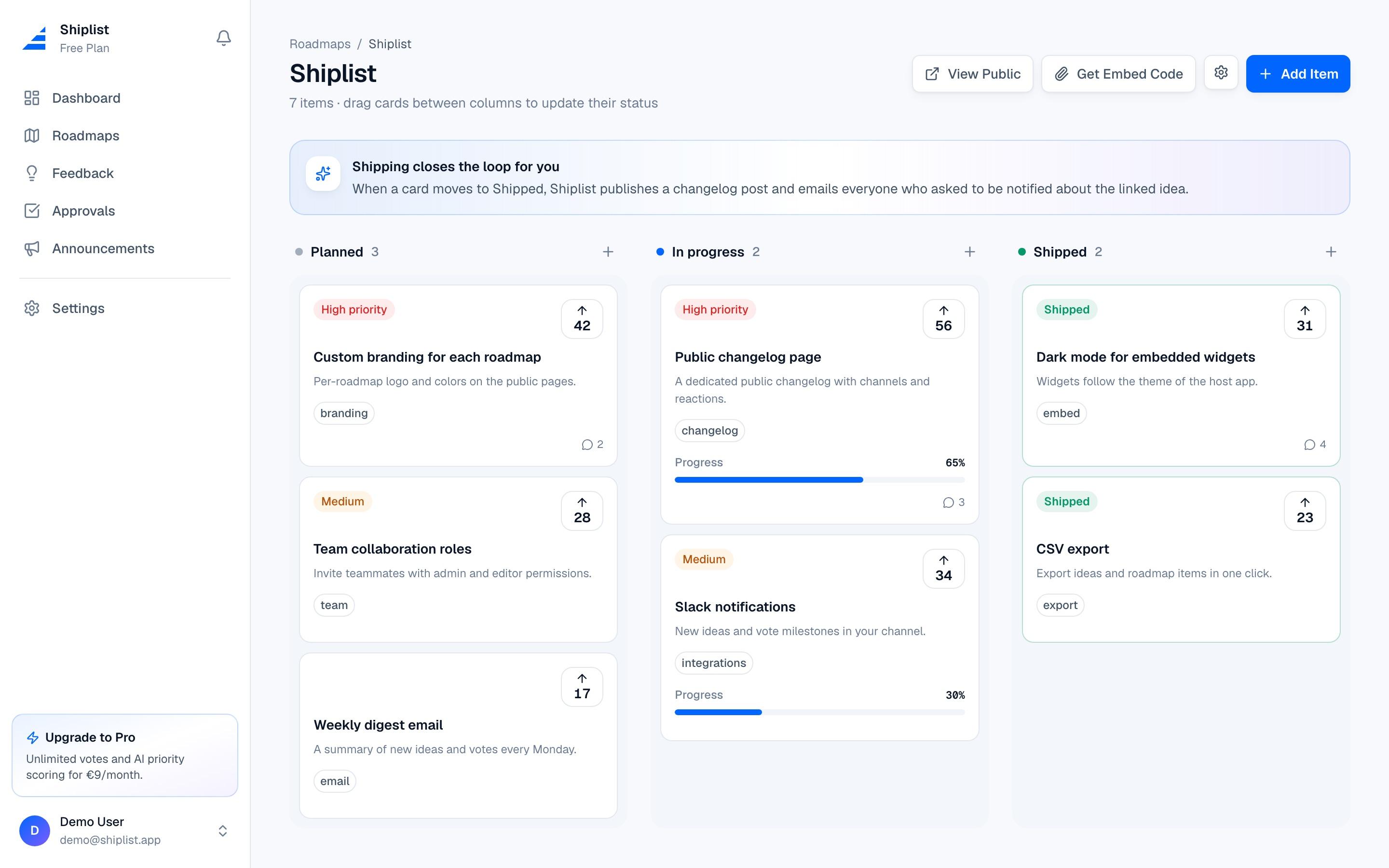1389x868 pixels.
Task: Open Settings in sidebar
Action: click(124, 308)
